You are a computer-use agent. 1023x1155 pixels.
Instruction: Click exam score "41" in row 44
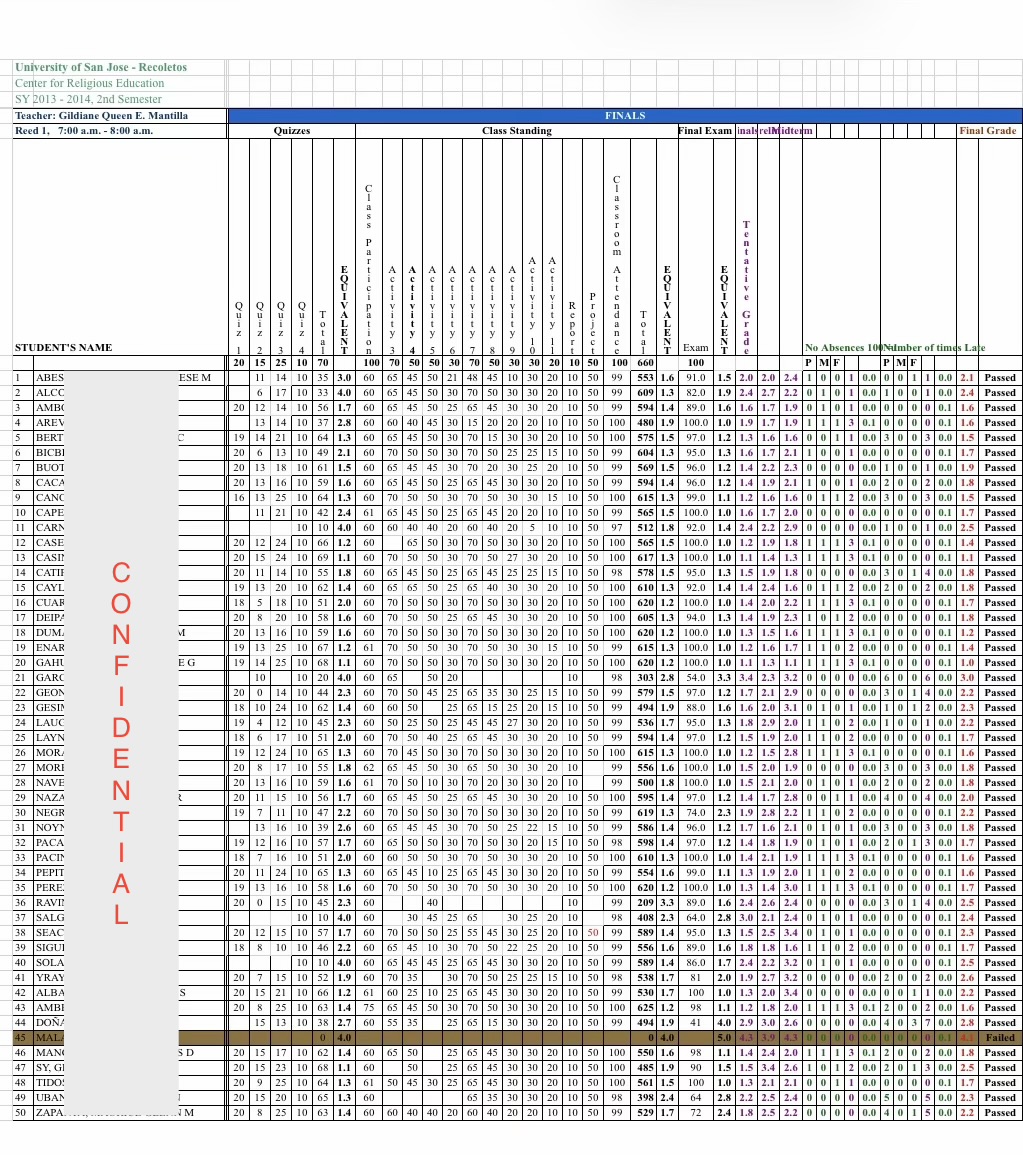[x=695, y=1023]
